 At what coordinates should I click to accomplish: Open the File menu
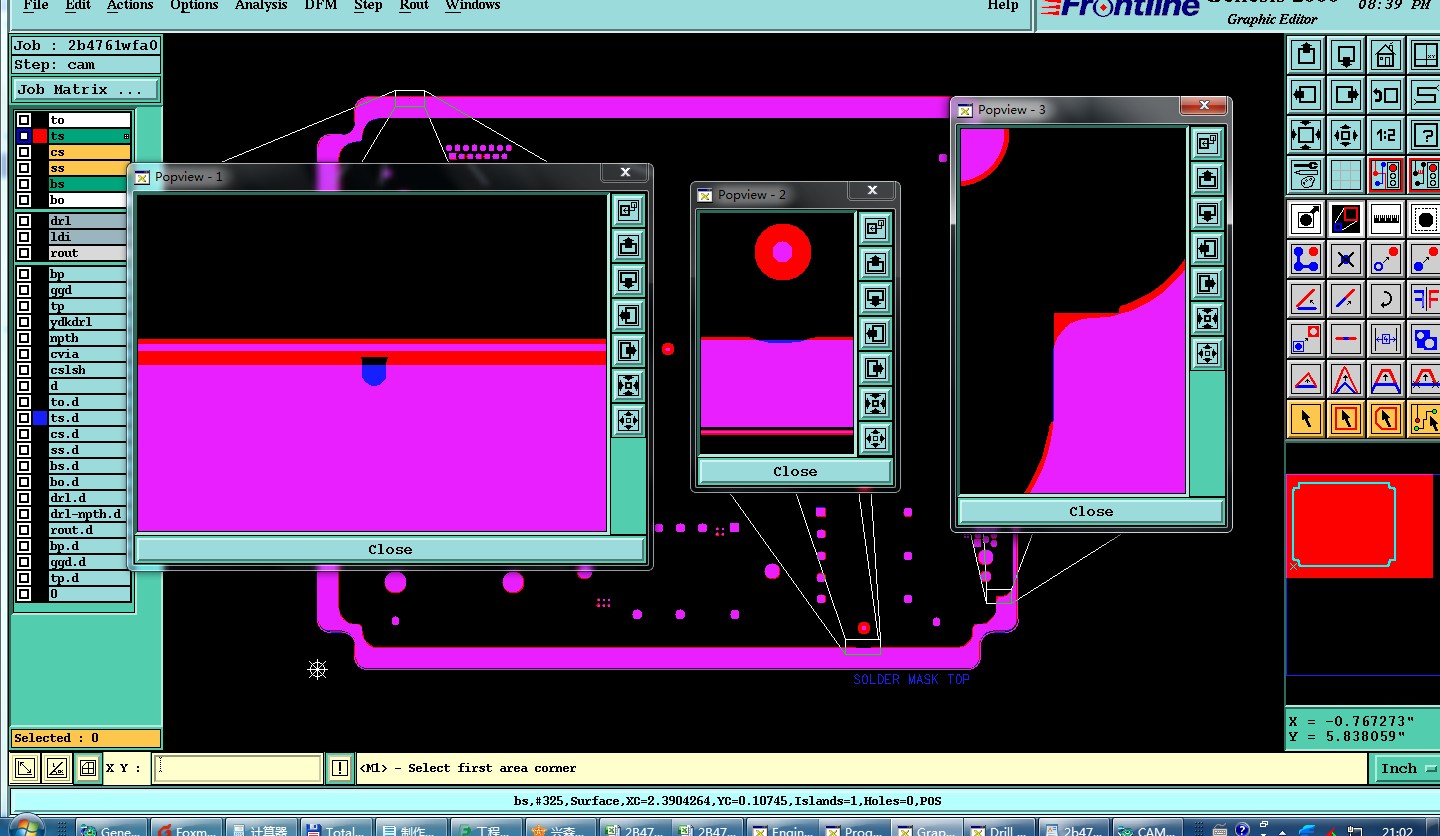coord(35,5)
